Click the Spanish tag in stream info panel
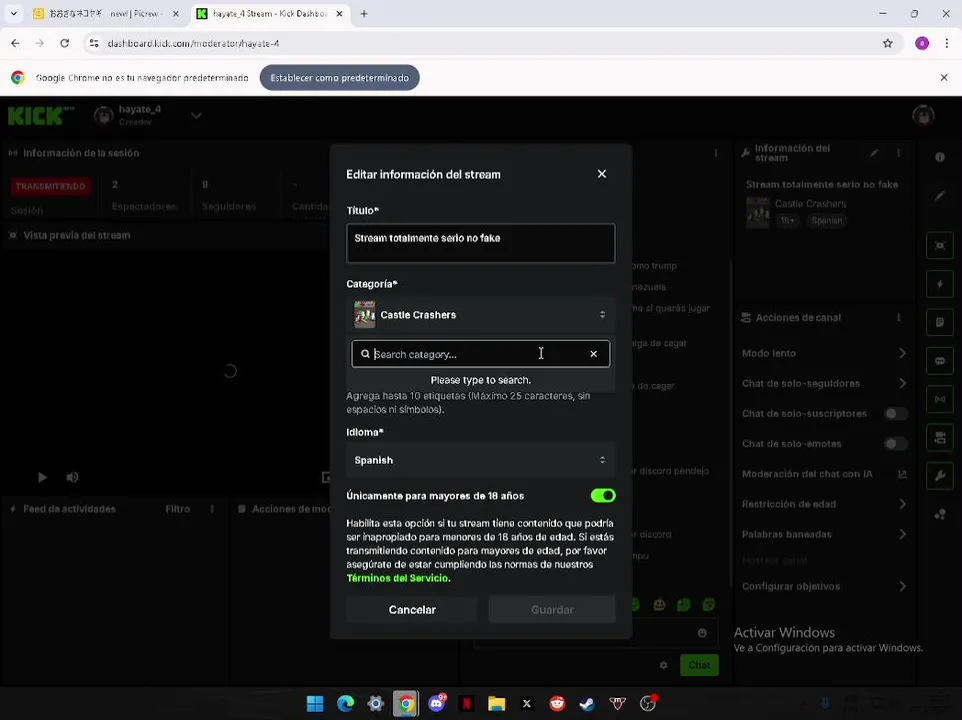This screenshot has width=962, height=720. (826, 221)
